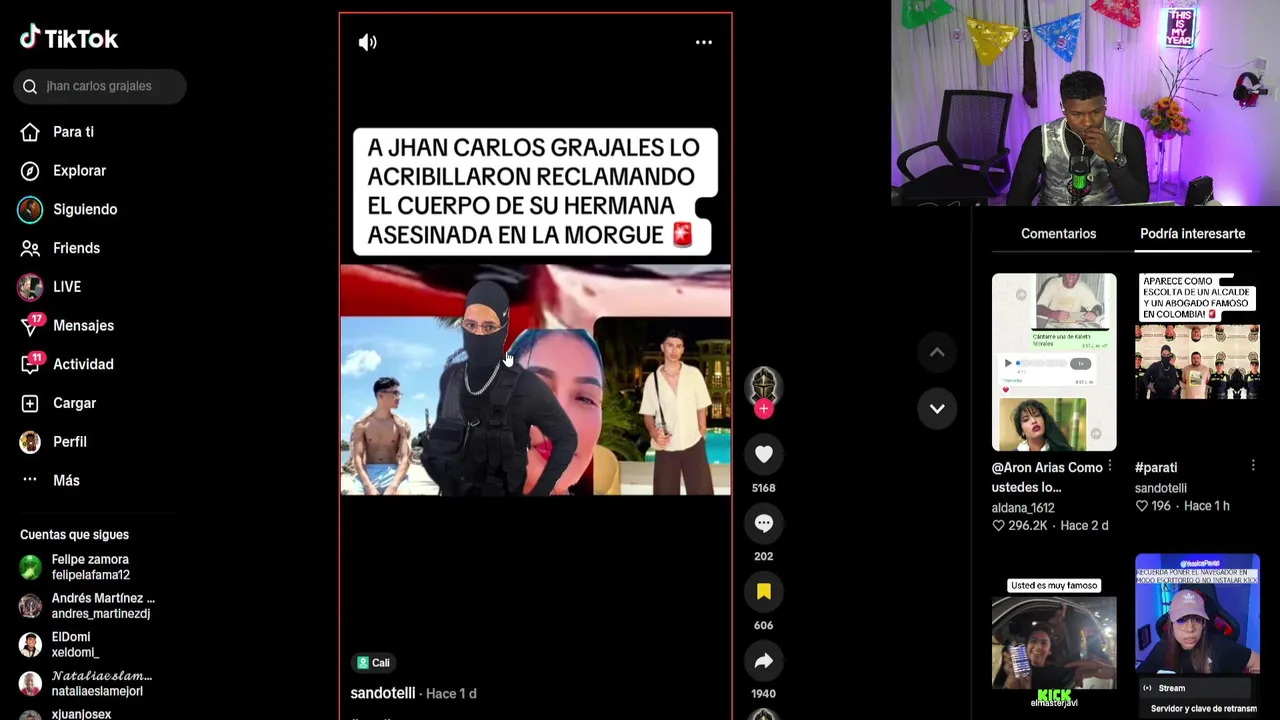Click the three-dots icon beside Más
Viewport: 1280px width, 720px height.
pyautogui.click(x=30, y=480)
